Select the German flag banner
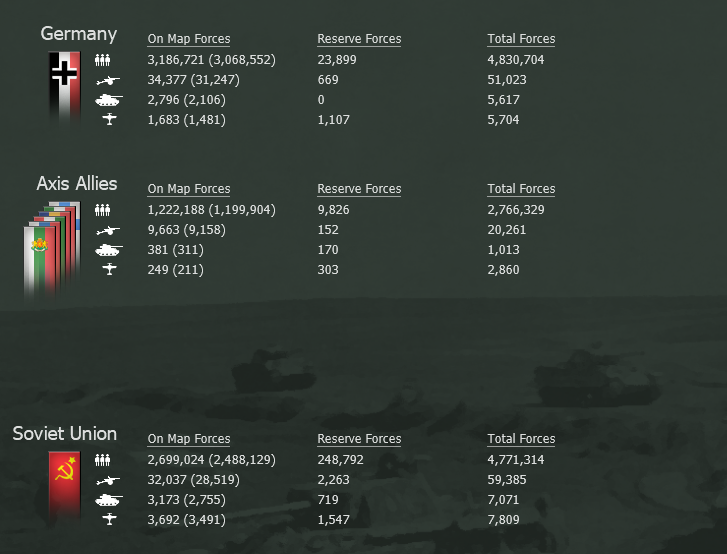The image size is (727, 554). [64, 86]
